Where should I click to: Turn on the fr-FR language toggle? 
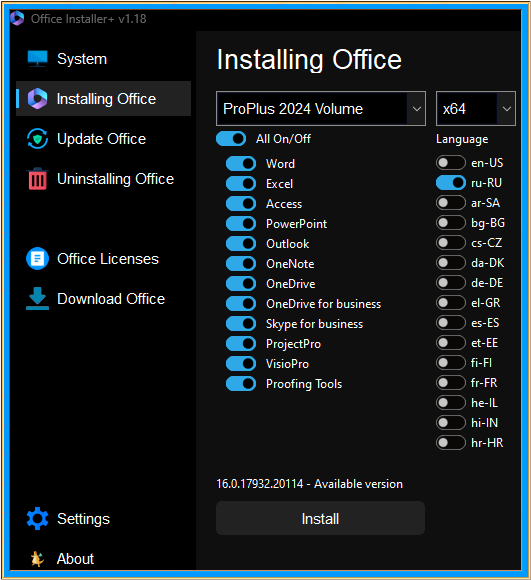pyautogui.click(x=451, y=382)
